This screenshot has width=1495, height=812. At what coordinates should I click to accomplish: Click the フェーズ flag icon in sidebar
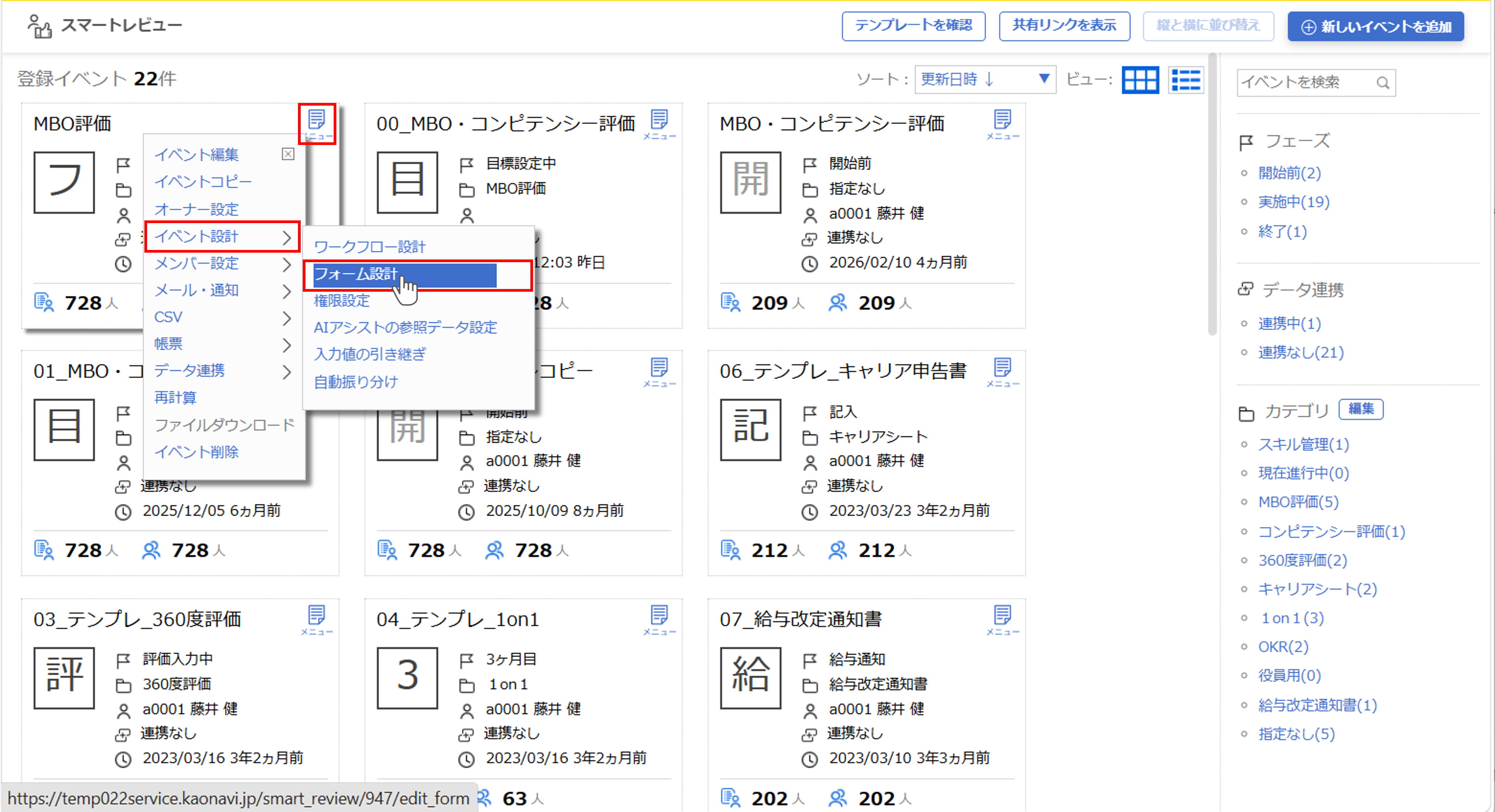[1246, 142]
